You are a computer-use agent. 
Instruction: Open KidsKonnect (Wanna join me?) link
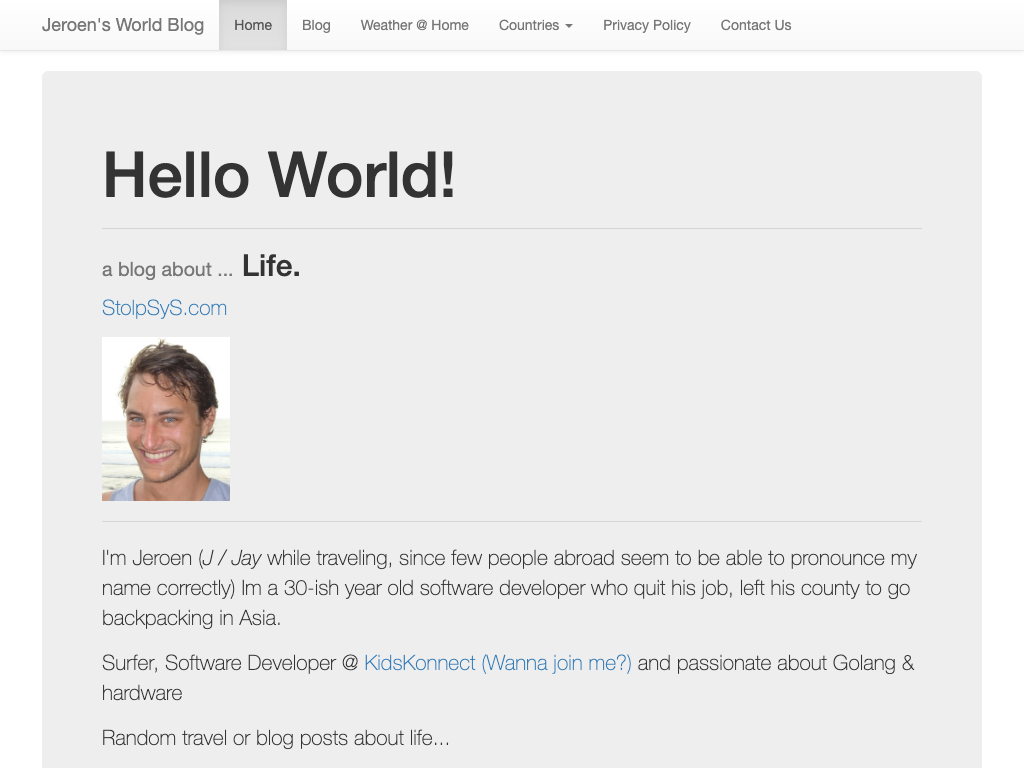pos(497,663)
